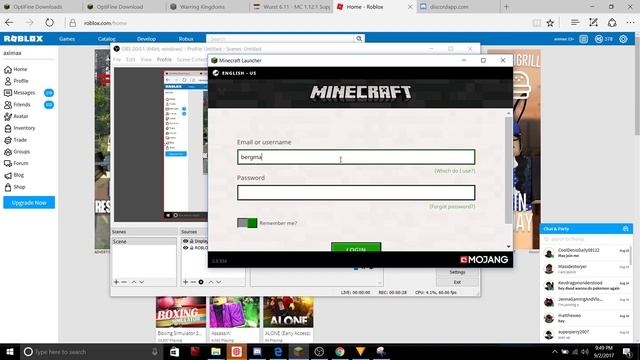
Task: Move scene down with Scenes down arrow
Action: 141,282
